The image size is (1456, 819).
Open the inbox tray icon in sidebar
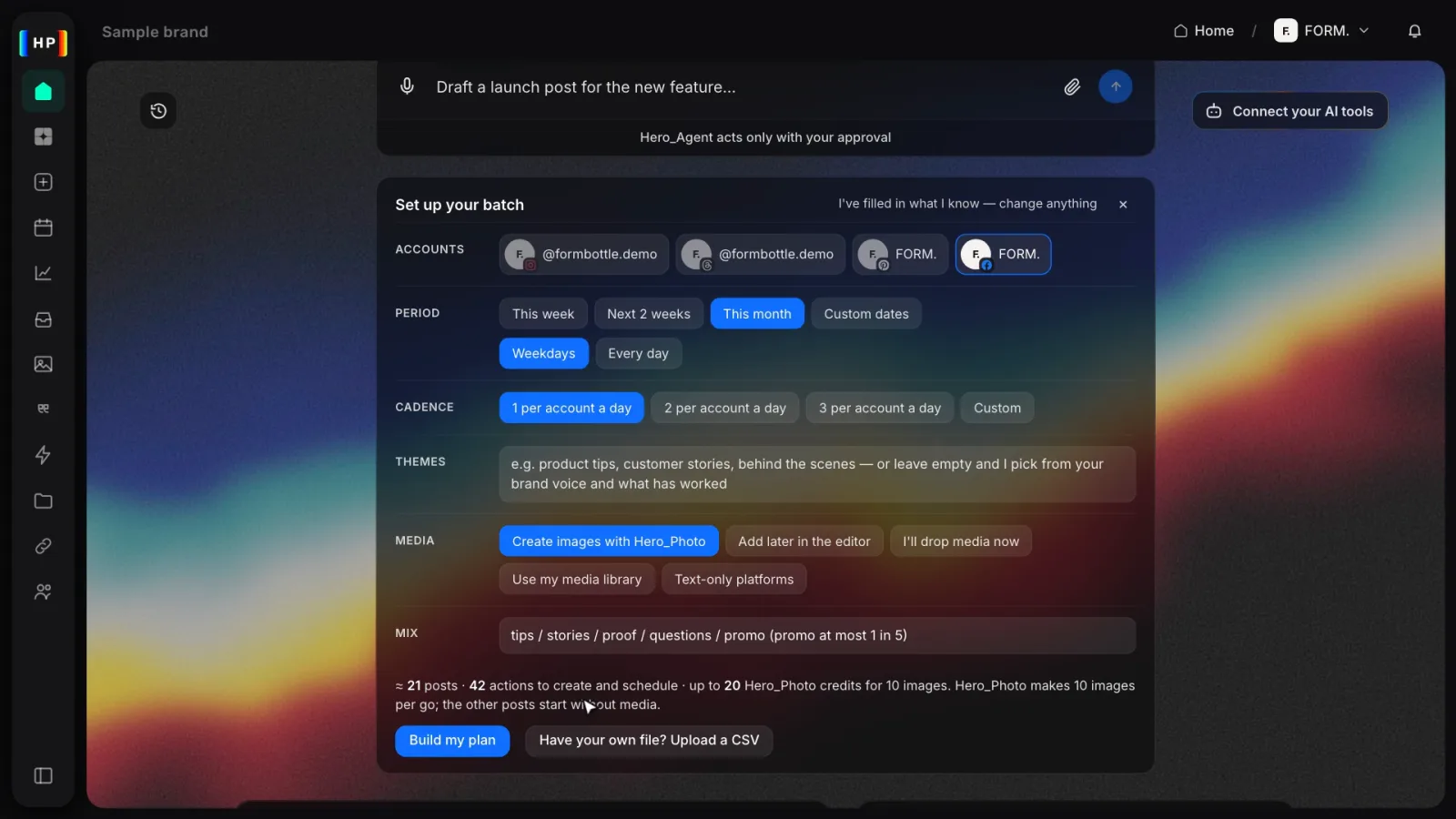tap(43, 319)
